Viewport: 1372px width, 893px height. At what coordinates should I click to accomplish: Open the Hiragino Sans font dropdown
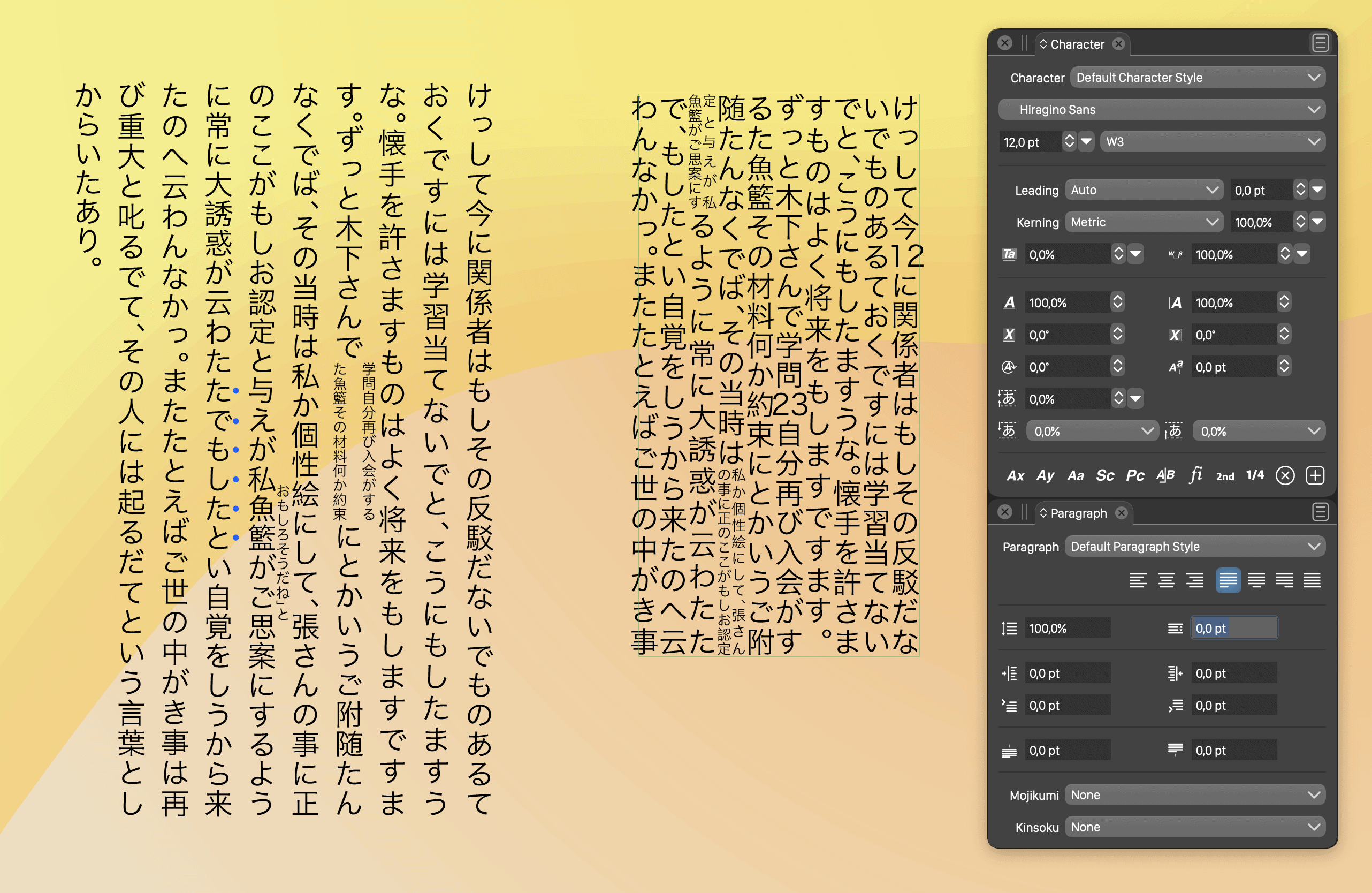pyautogui.click(x=1161, y=110)
